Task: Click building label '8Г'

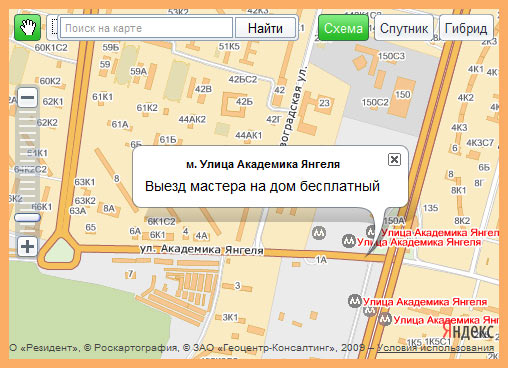Action: pos(479,183)
